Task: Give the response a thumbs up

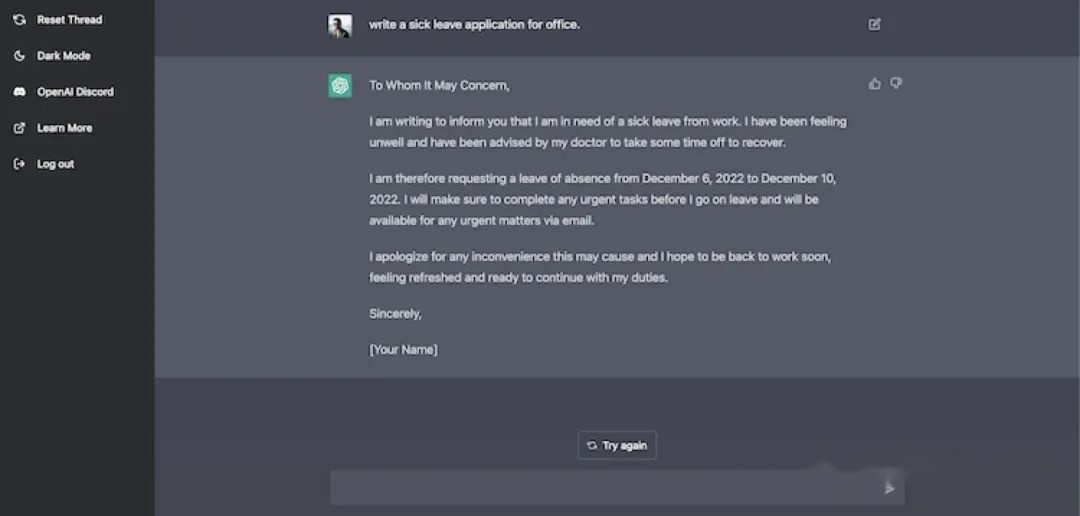Action: tap(875, 84)
